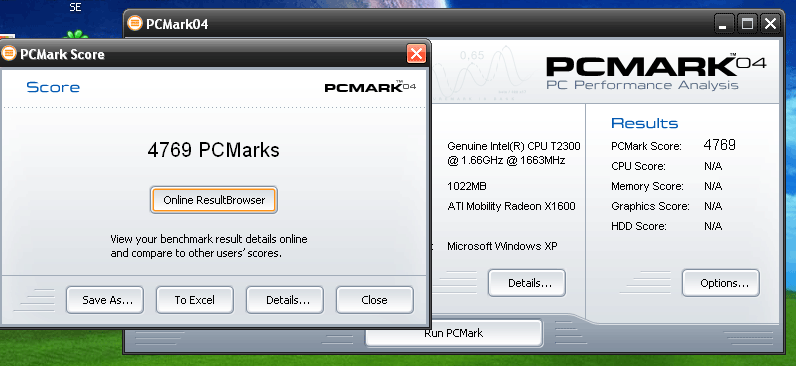The width and height of the screenshot is (796, 366).
Task: Start the benchmark with Run PCMark
Action: point(454,333)
